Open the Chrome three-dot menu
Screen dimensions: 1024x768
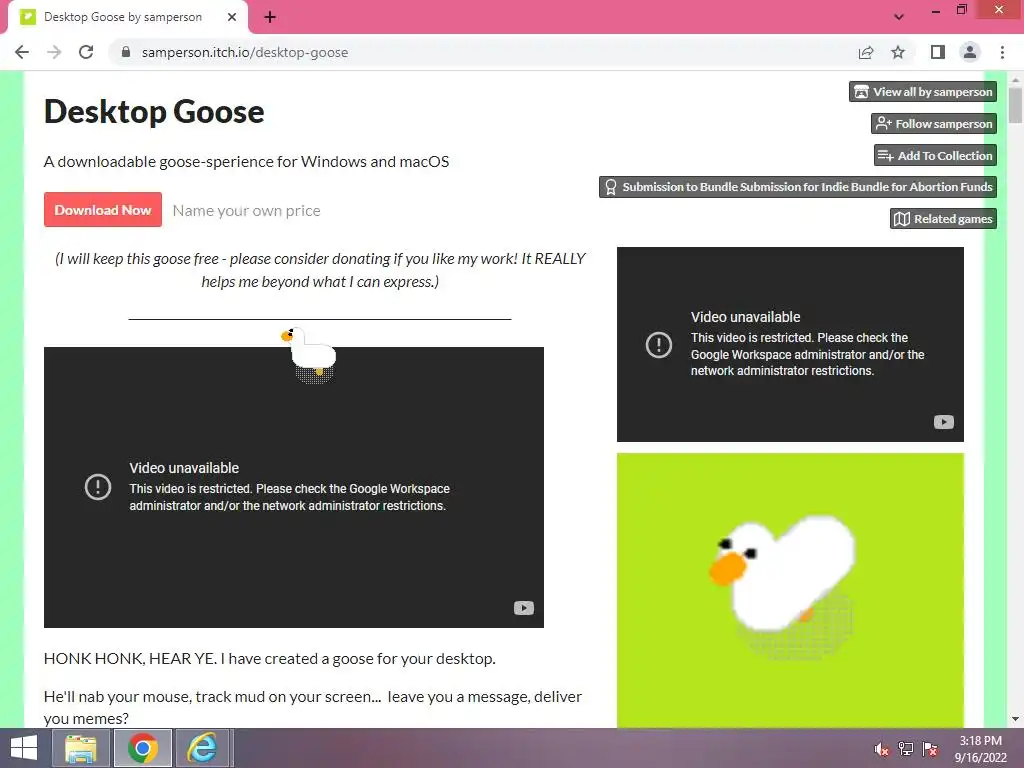click(x=1002, y=52)
